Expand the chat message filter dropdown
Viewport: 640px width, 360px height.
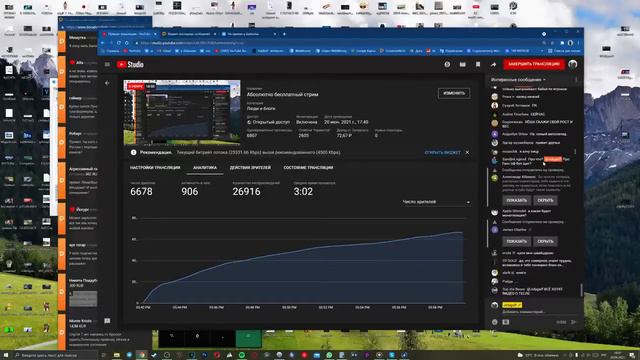518,80
